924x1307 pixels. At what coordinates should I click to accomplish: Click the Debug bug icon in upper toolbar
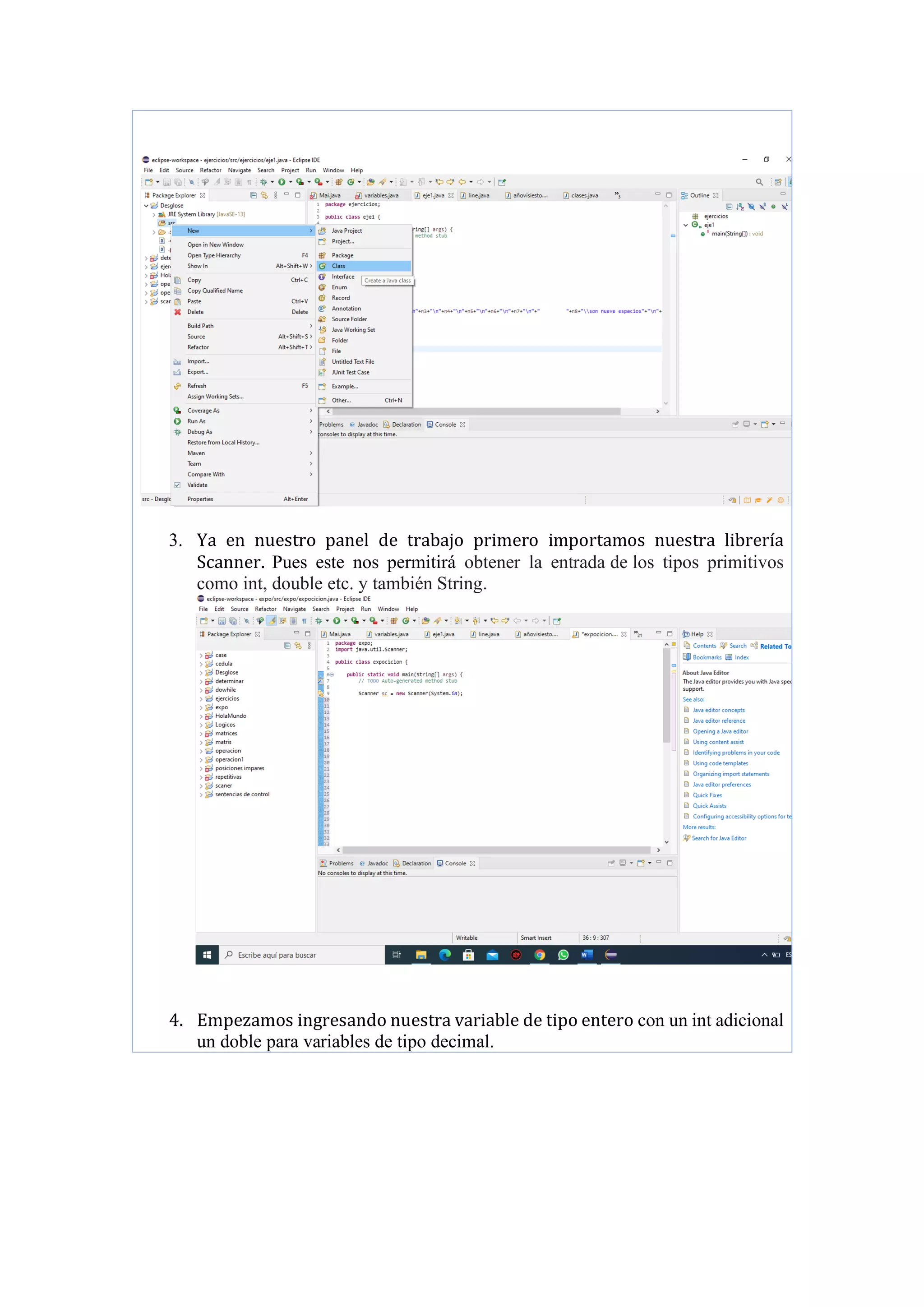pyautogui.click(x=263, y=182)
